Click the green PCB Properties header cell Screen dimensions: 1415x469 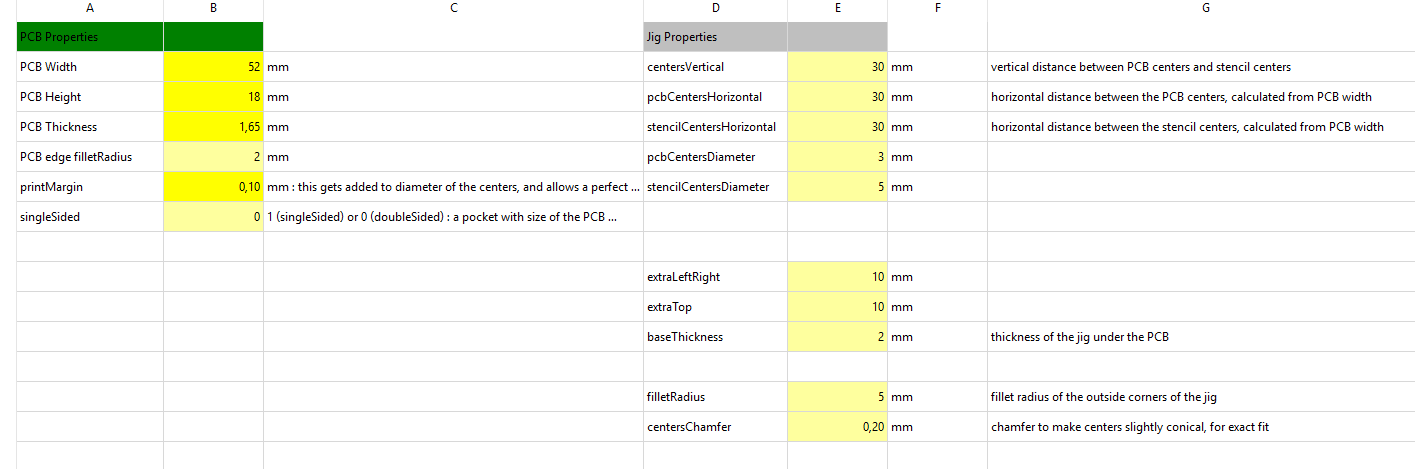click(x=90, y=37)
